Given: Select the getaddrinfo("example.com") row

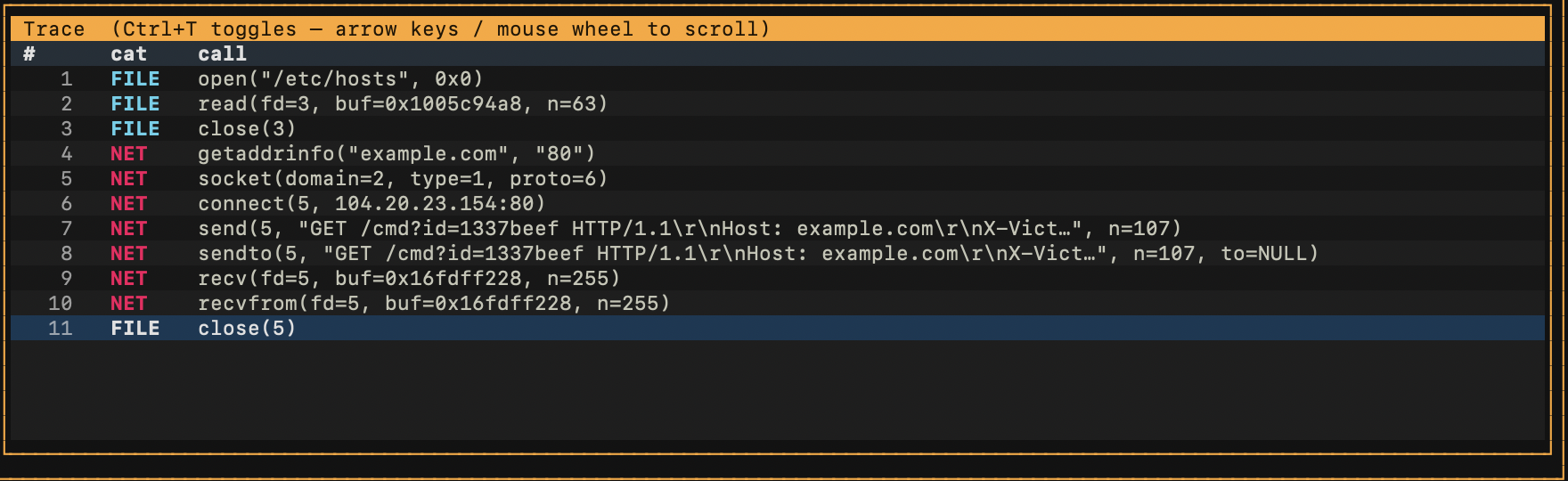Looking at the screenshot, I should (778, 153).
